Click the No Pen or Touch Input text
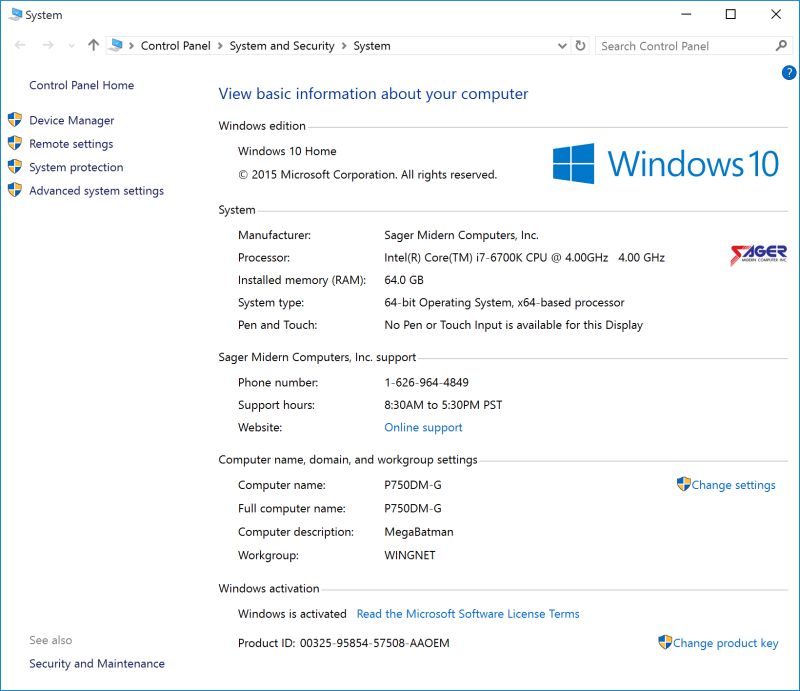The width and height of the screenshot is (800, 691). (513, 325)
